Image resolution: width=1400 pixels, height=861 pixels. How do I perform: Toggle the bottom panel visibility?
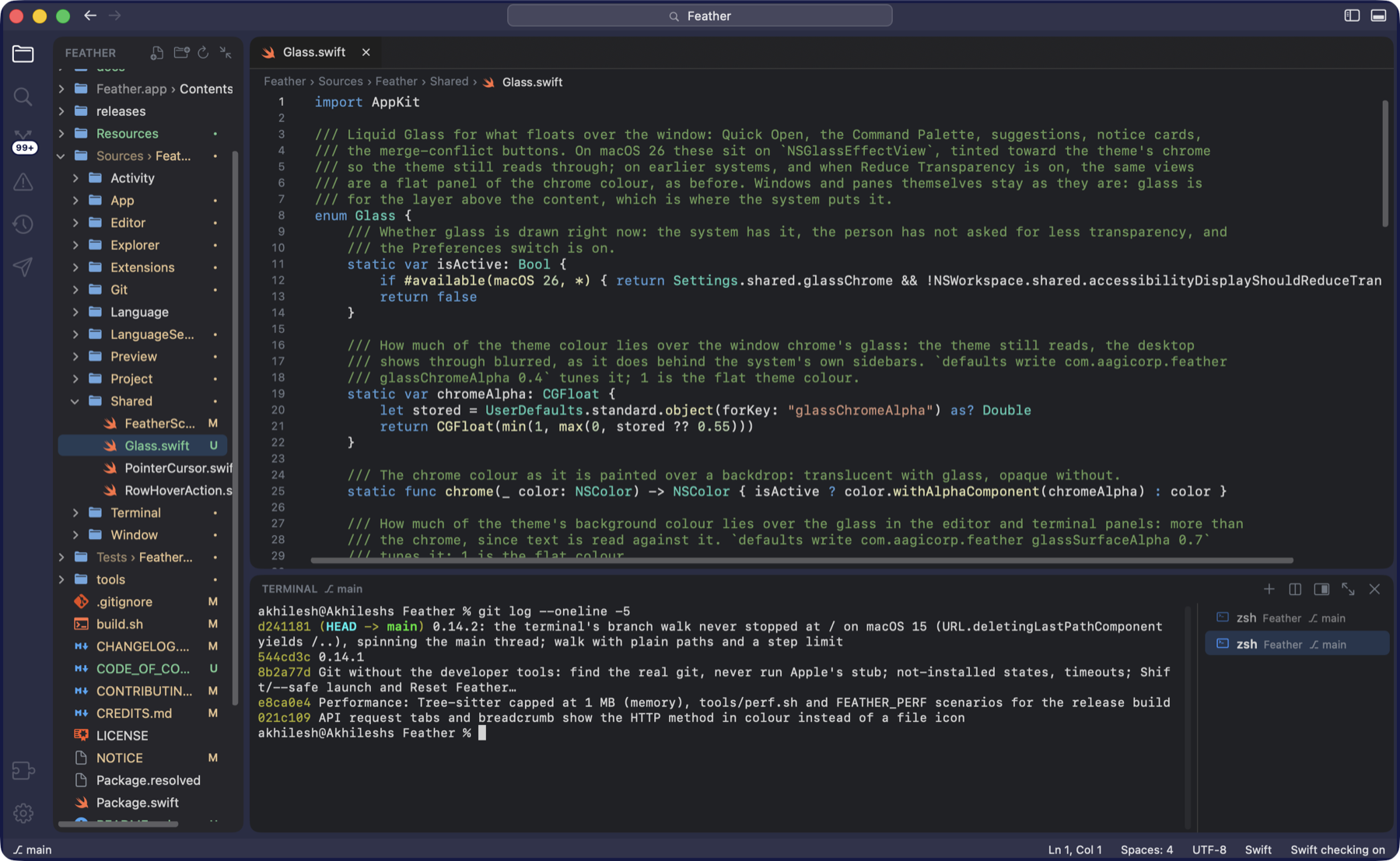click(1378, 16)
